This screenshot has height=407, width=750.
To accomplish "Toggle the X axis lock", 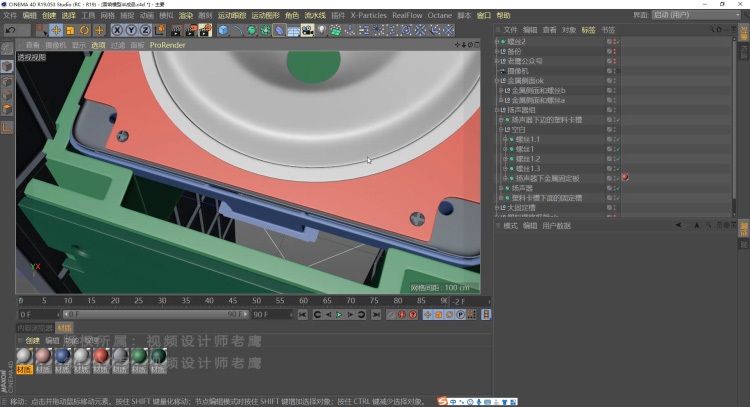I will [x=118, y=30].
